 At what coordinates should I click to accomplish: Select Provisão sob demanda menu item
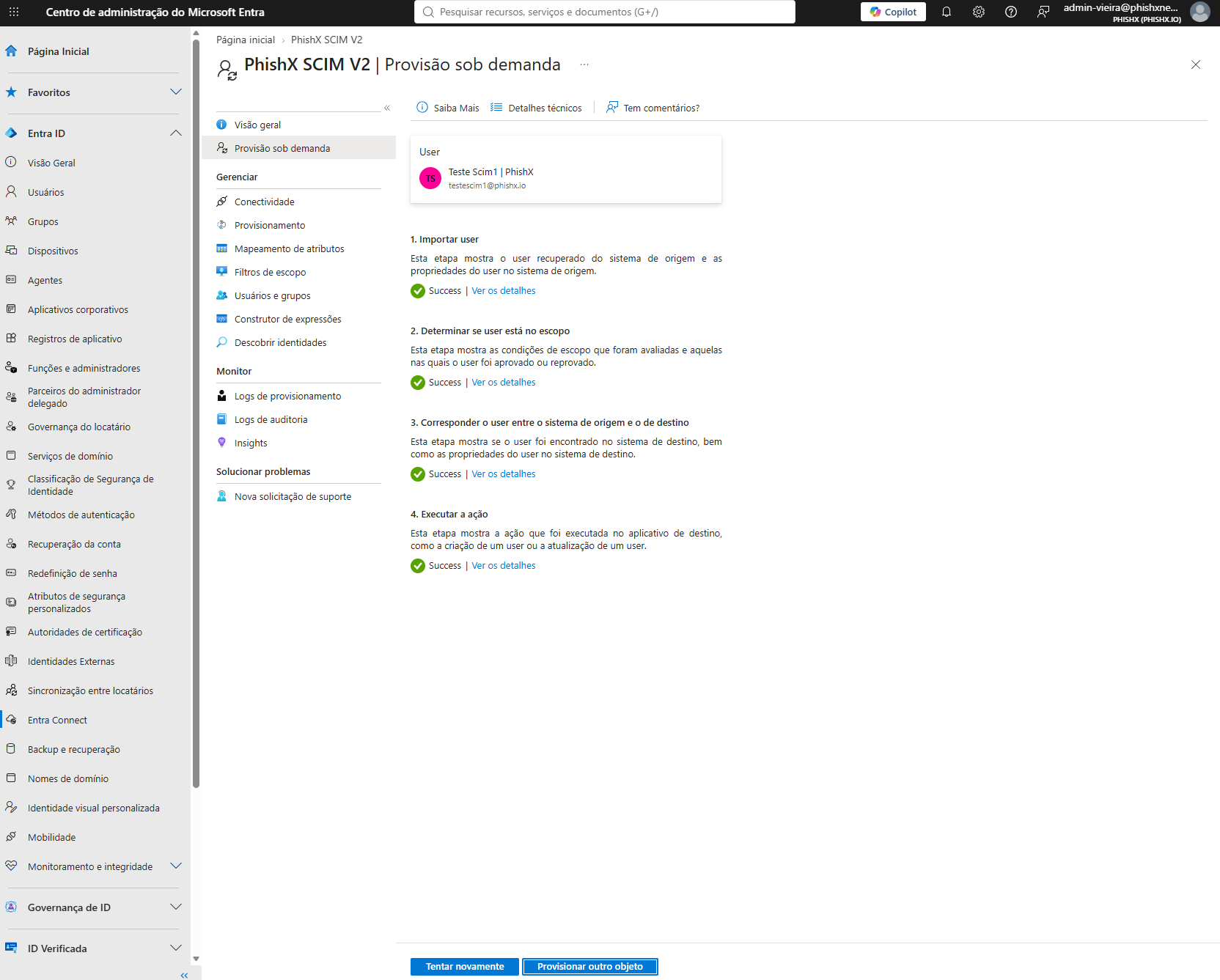[298, 148]
